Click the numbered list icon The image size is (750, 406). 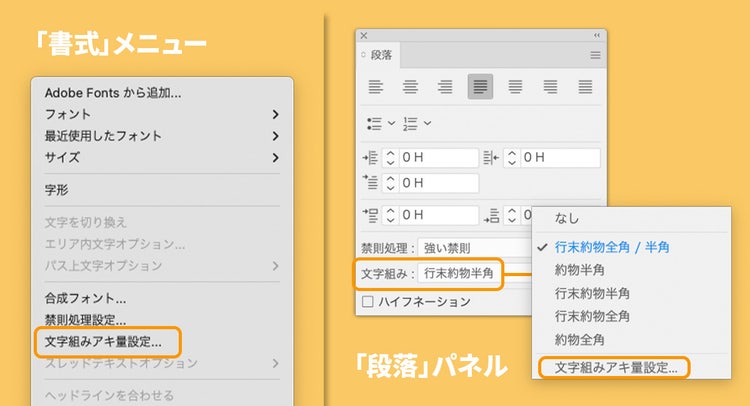tap(410, 124)
